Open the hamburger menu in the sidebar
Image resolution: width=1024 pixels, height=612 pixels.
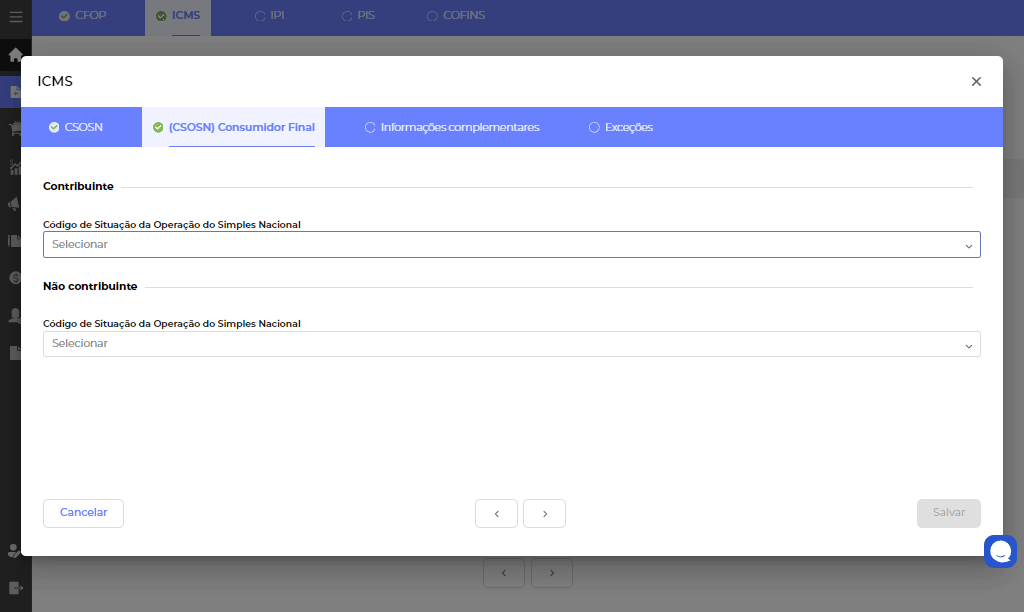[15, 17]
